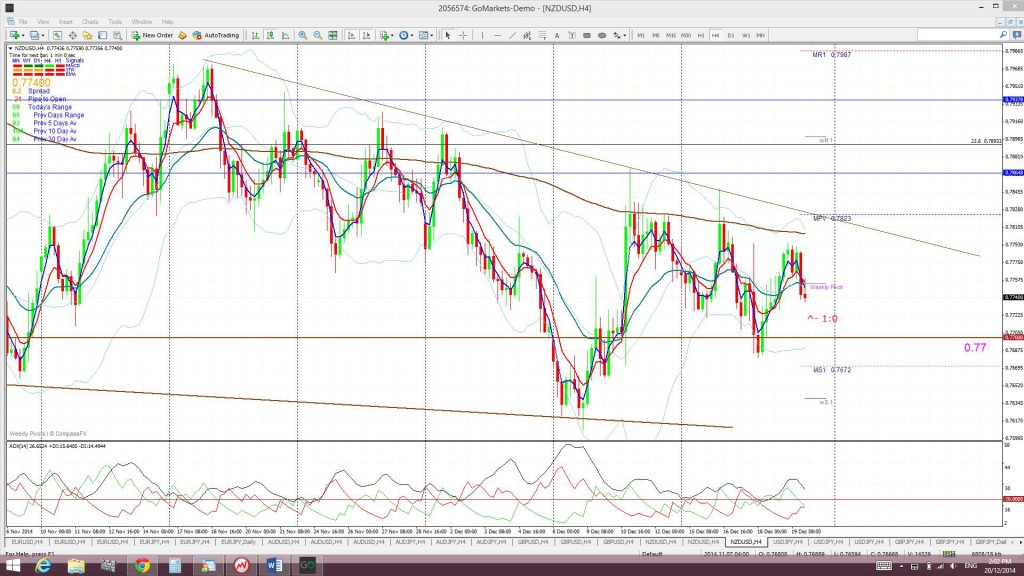Show the Data Window panel
The height and width of the screenshot is (576, 1024).
[x=72, y=35]
